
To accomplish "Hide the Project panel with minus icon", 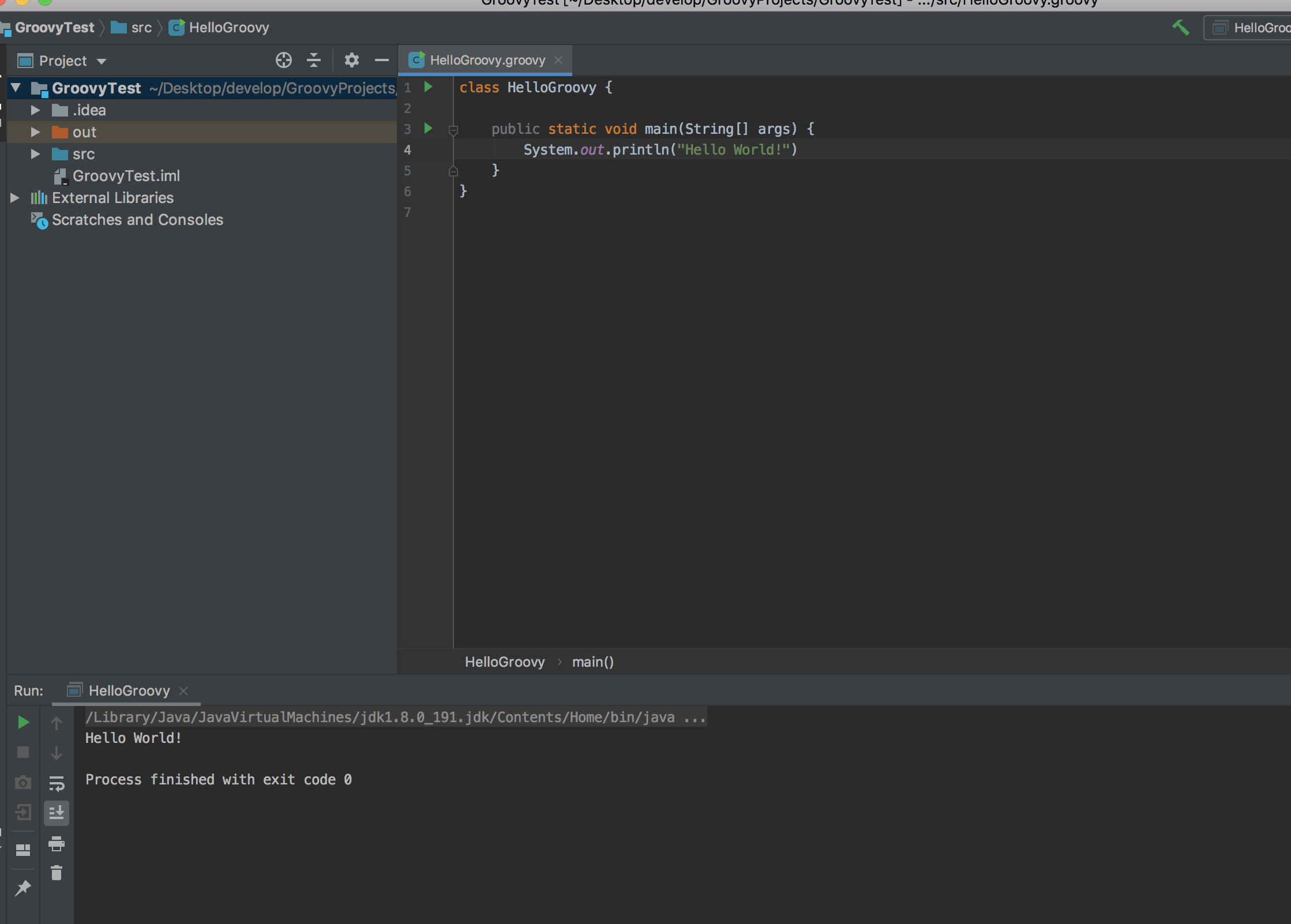I will click(381, 60).
